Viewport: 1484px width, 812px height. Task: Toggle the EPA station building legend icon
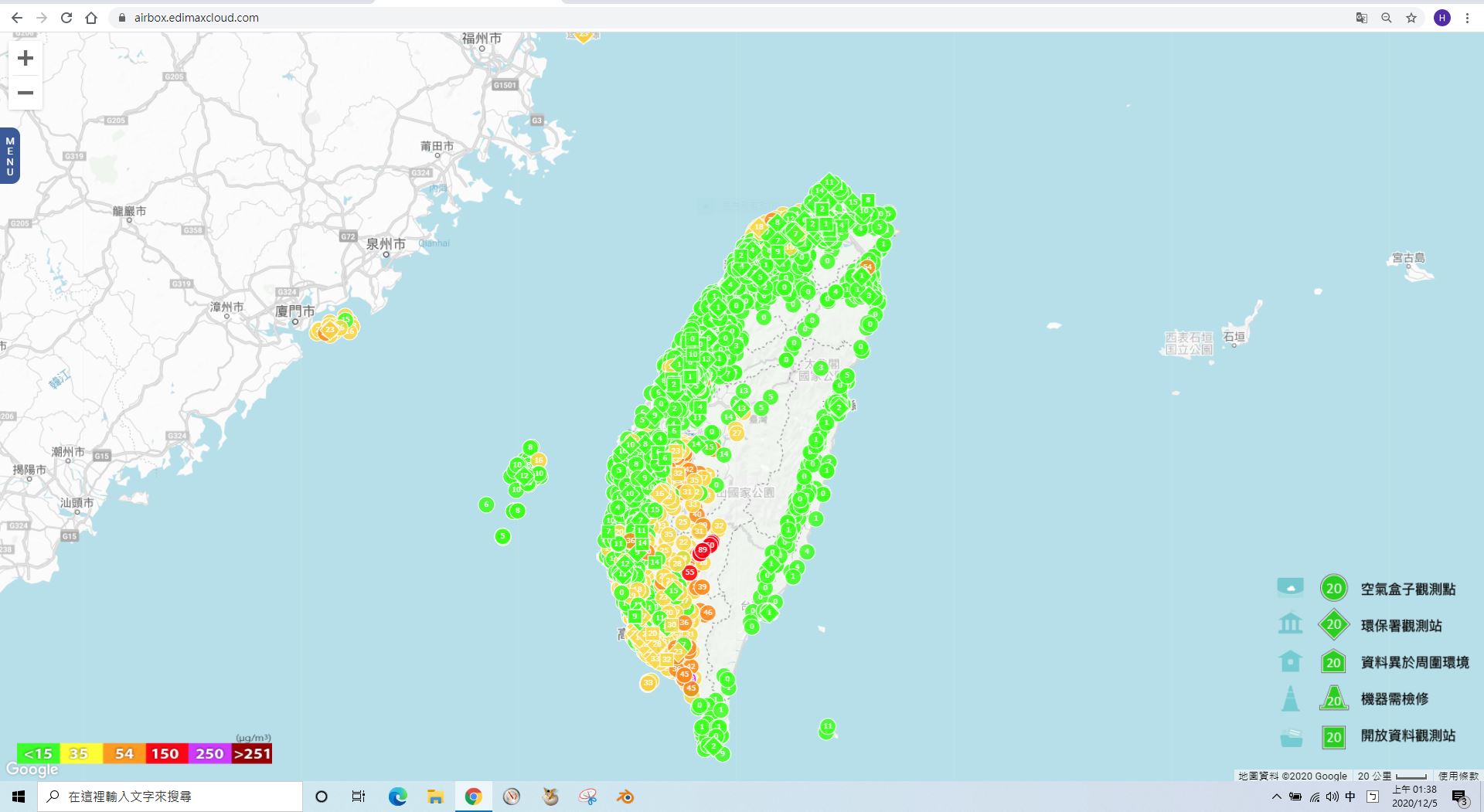pos(1290,624)
